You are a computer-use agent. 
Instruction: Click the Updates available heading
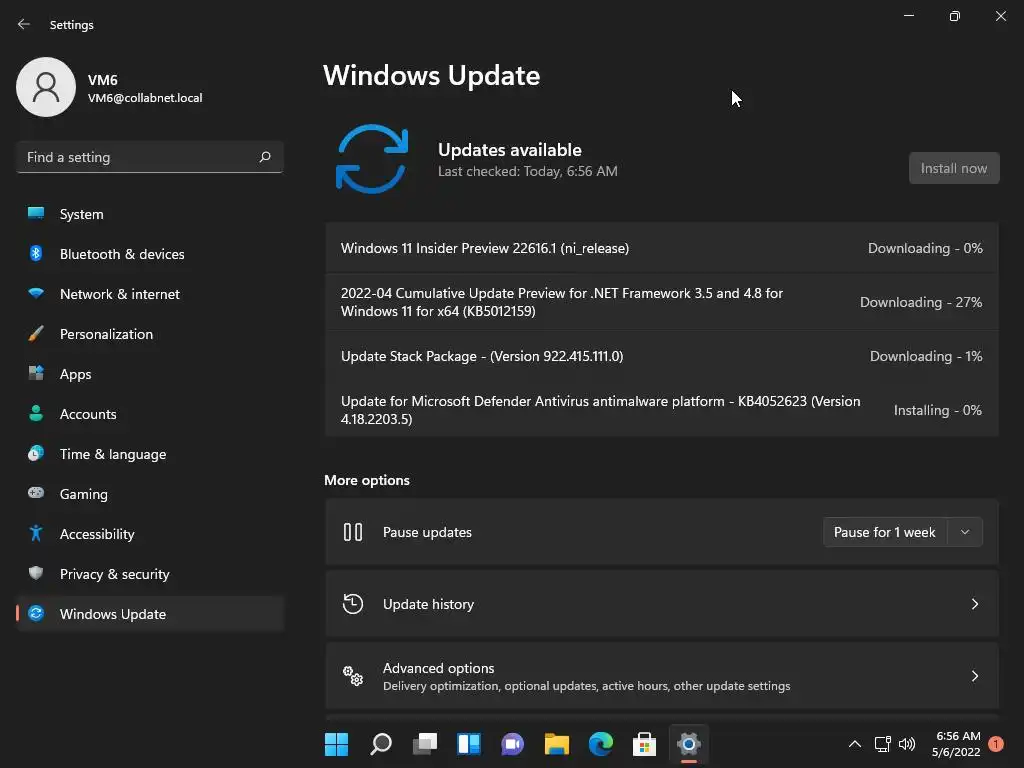509,150
